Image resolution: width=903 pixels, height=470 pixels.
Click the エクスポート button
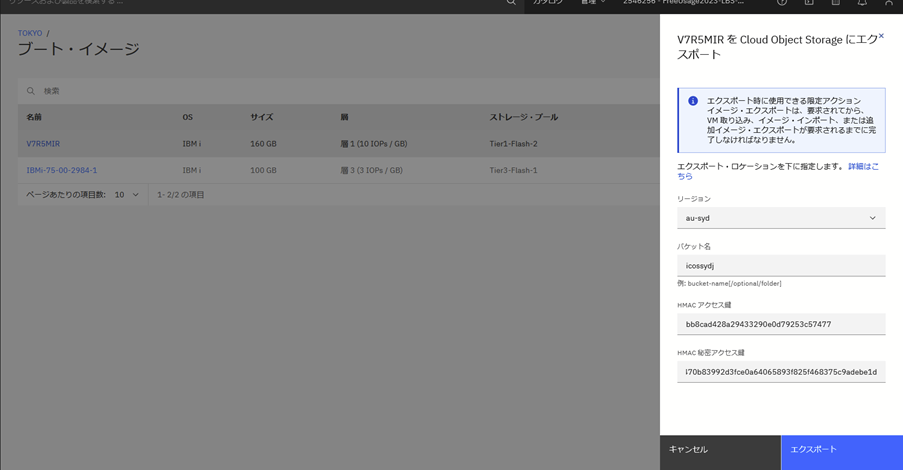842,452
